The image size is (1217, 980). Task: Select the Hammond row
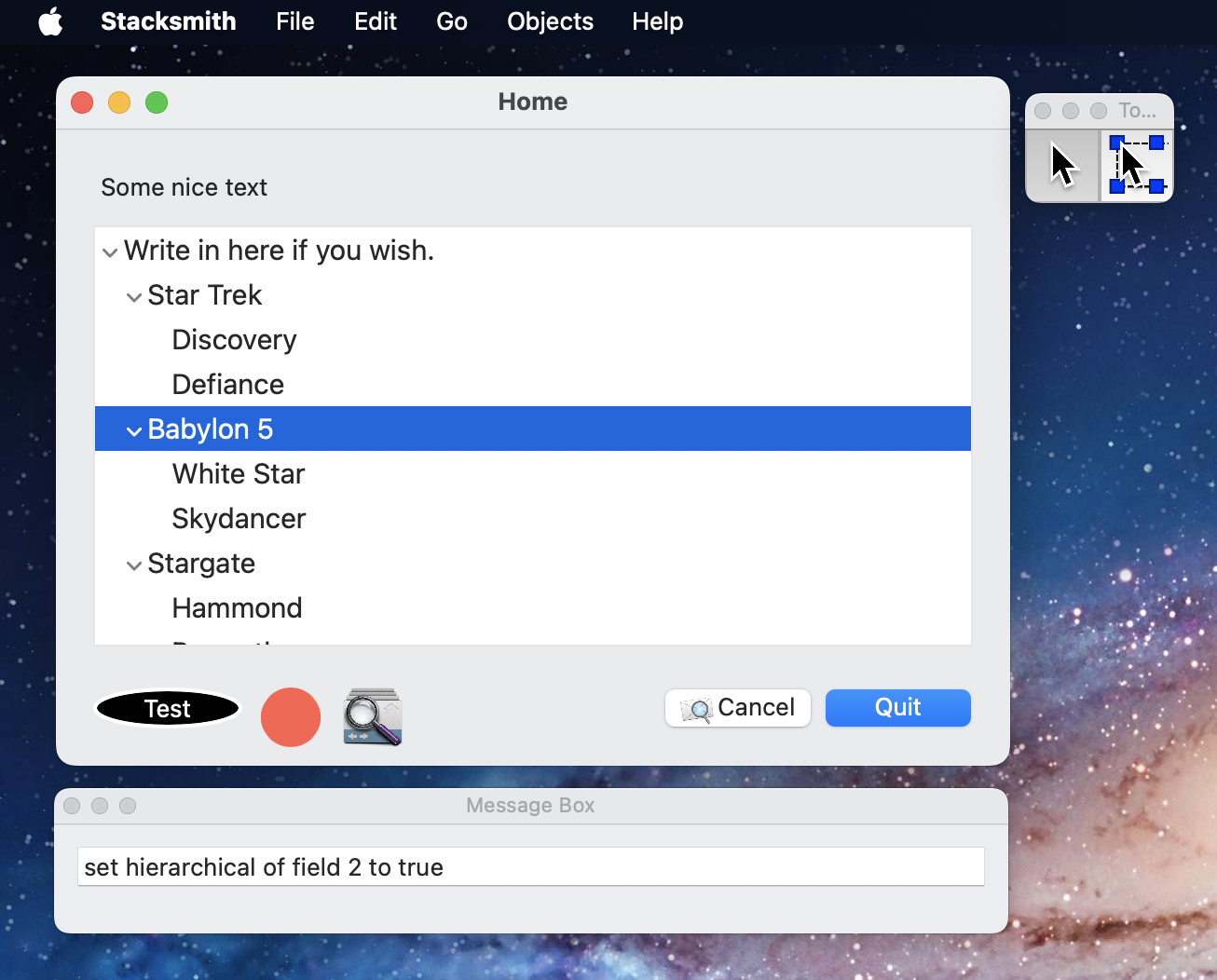[x=533, y=607]
